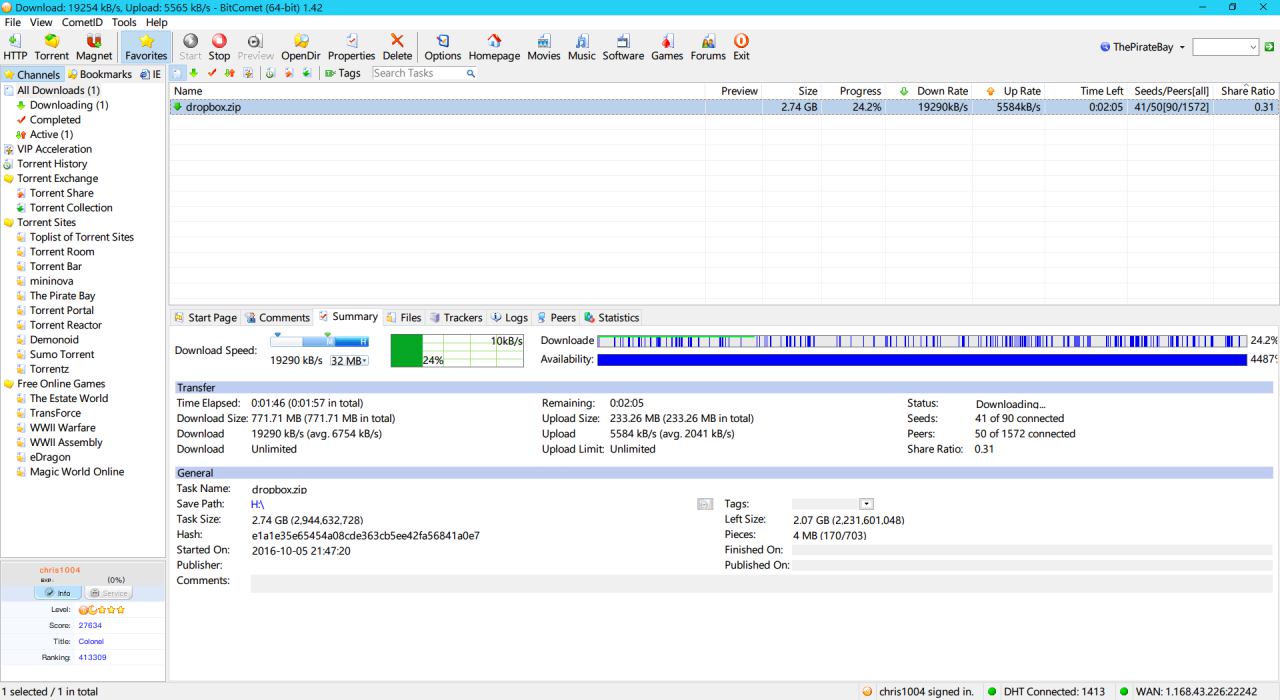Screen dimensions: 1280x700
Task: Click the blue Availability bar
Action: (921, 359)
